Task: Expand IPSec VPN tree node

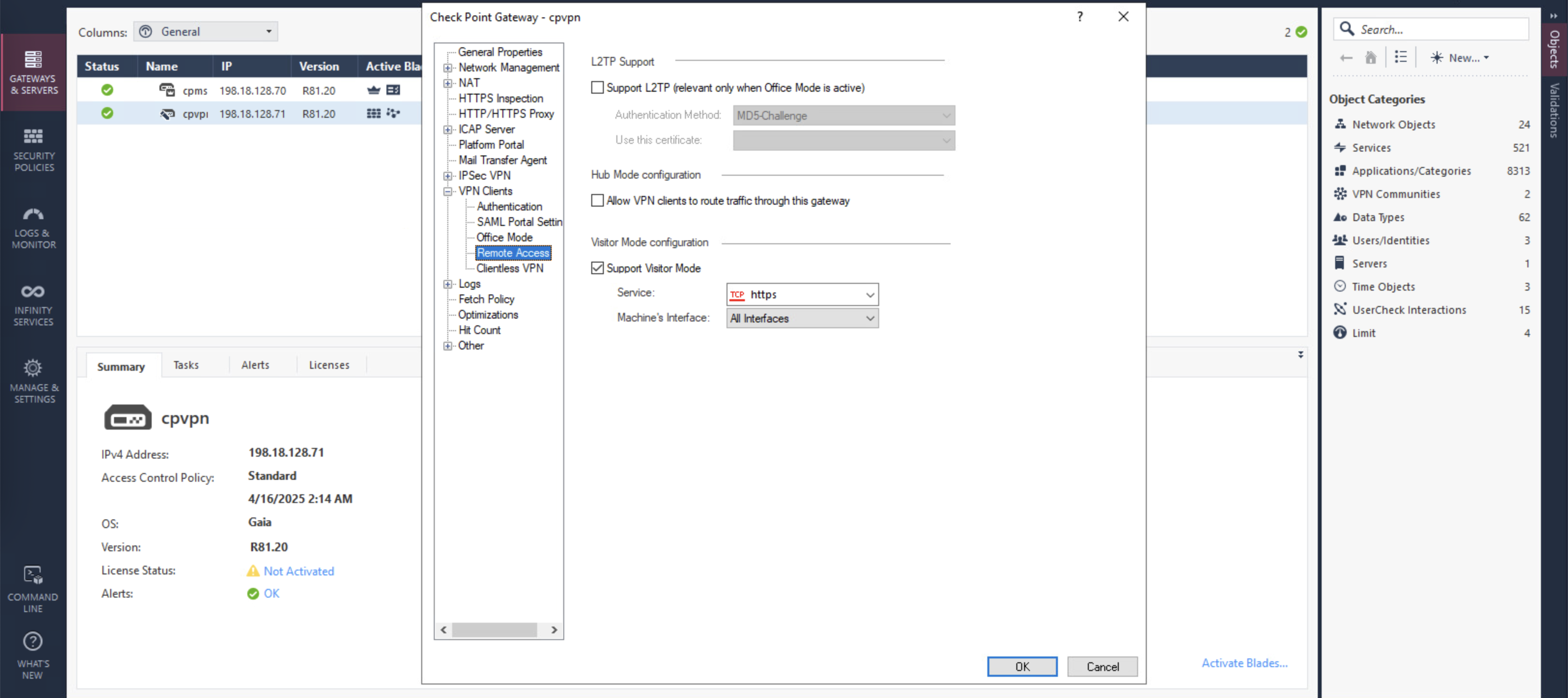Action: pos(448,176)
